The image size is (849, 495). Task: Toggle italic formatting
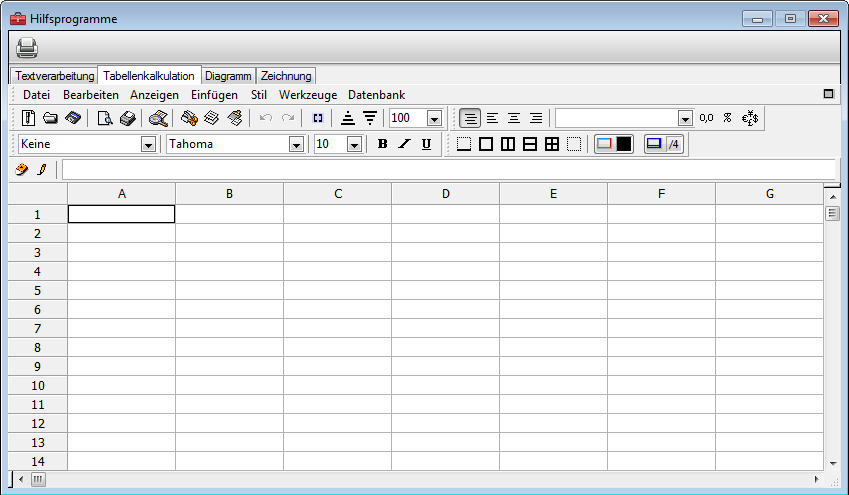click(x=404, y=144)
